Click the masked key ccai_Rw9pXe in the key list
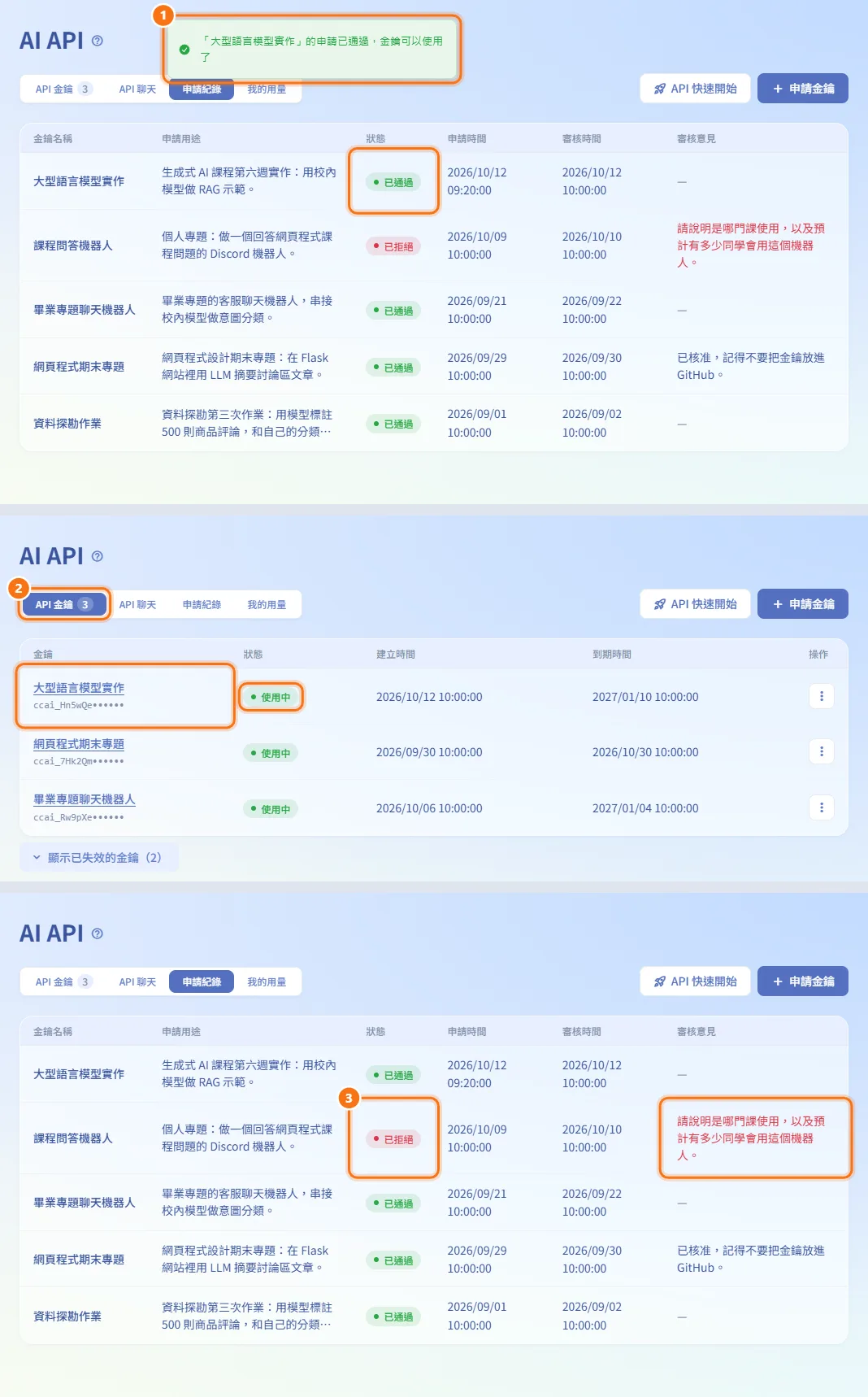Image resolution: width=868 pixels, height=1397 pixels. tap(79, 817)
